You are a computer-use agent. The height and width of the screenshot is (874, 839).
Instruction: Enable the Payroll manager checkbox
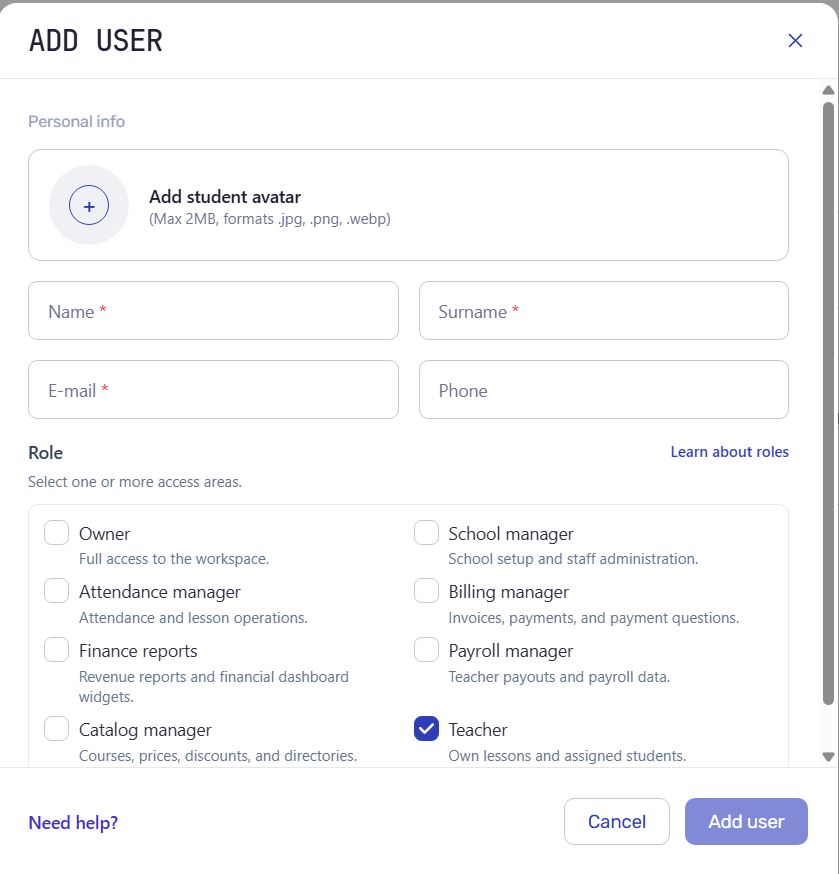[426, 649]
